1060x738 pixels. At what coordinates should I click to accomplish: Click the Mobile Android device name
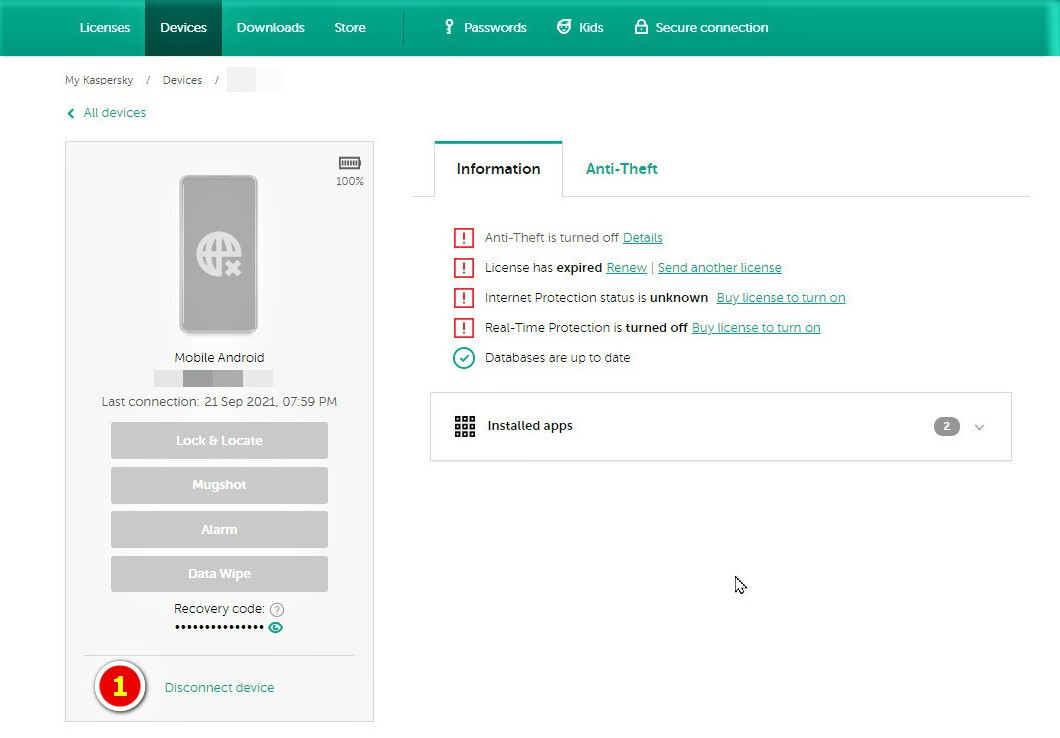coord(219,358)
